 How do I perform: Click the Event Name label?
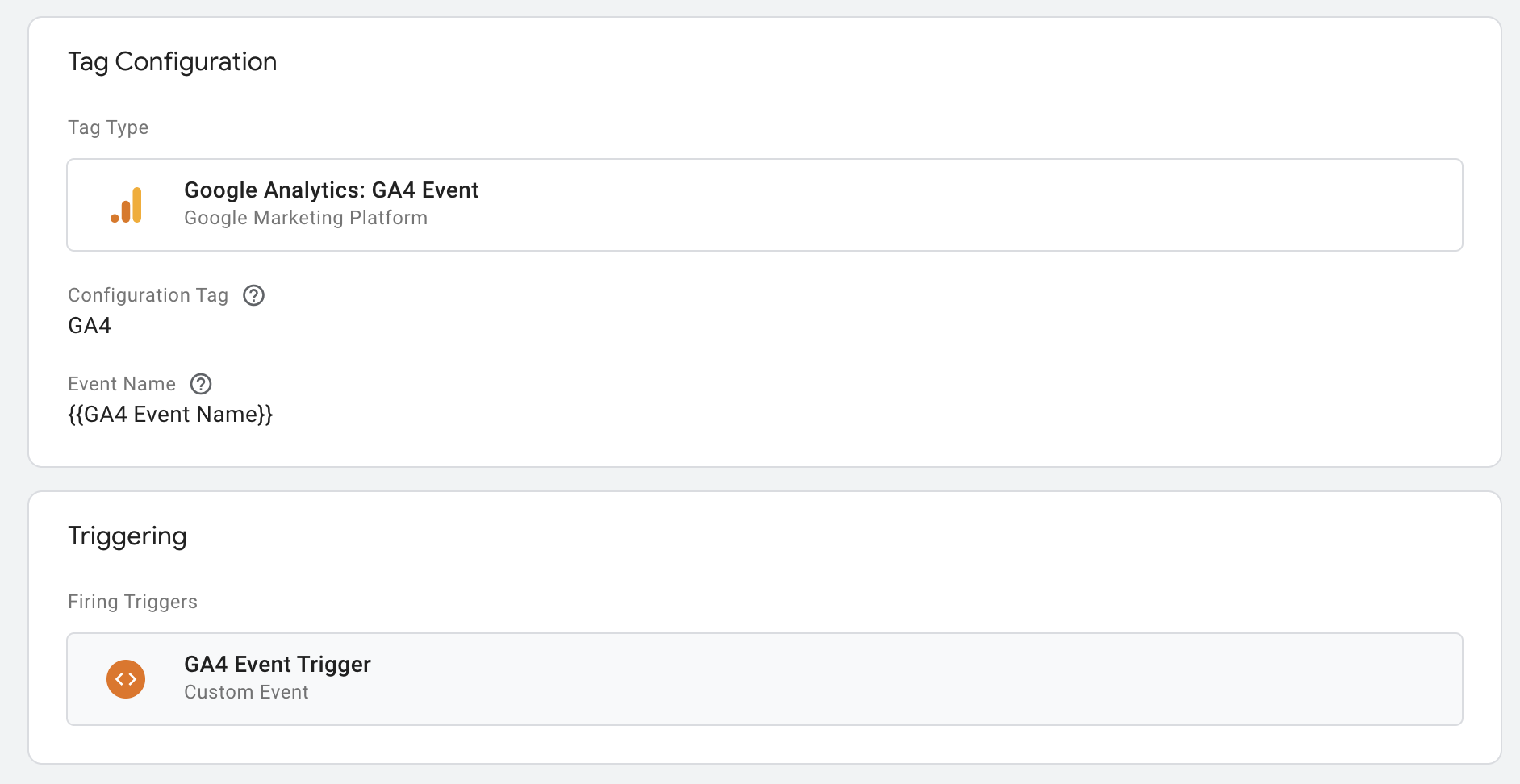point(121,384)
